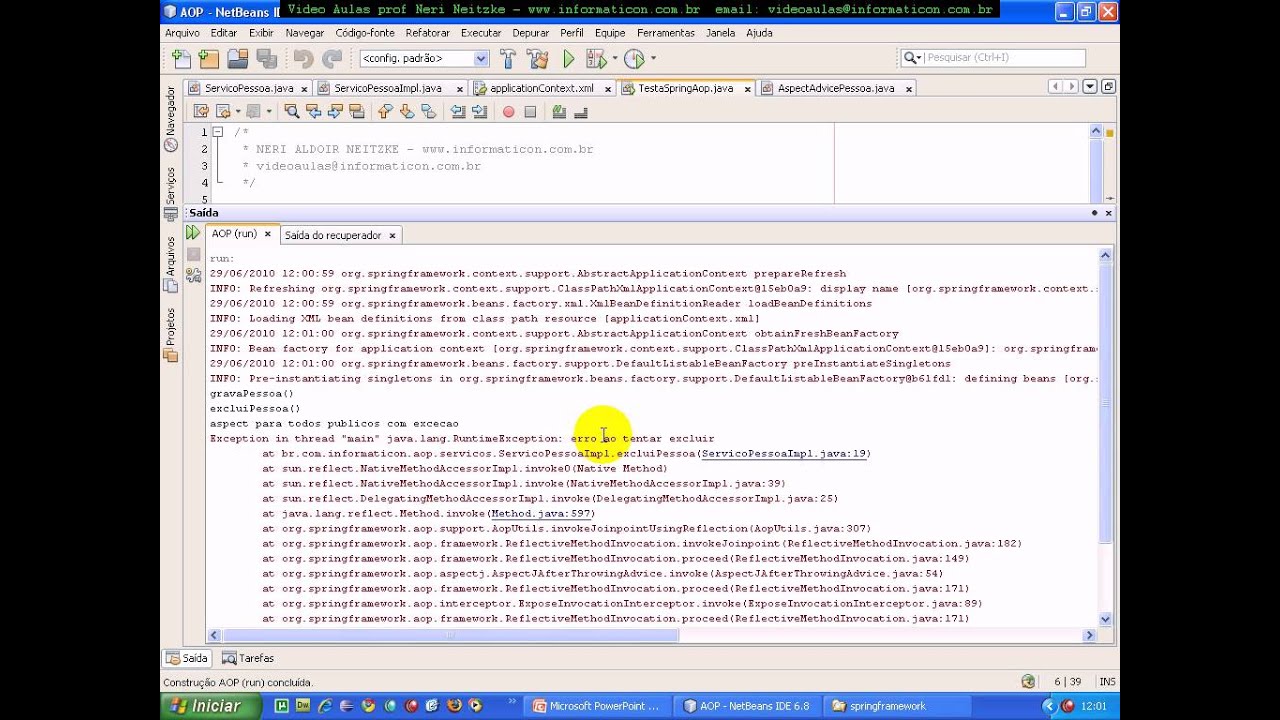Switch to the applicationContext.xml tab

pos(541,88)
